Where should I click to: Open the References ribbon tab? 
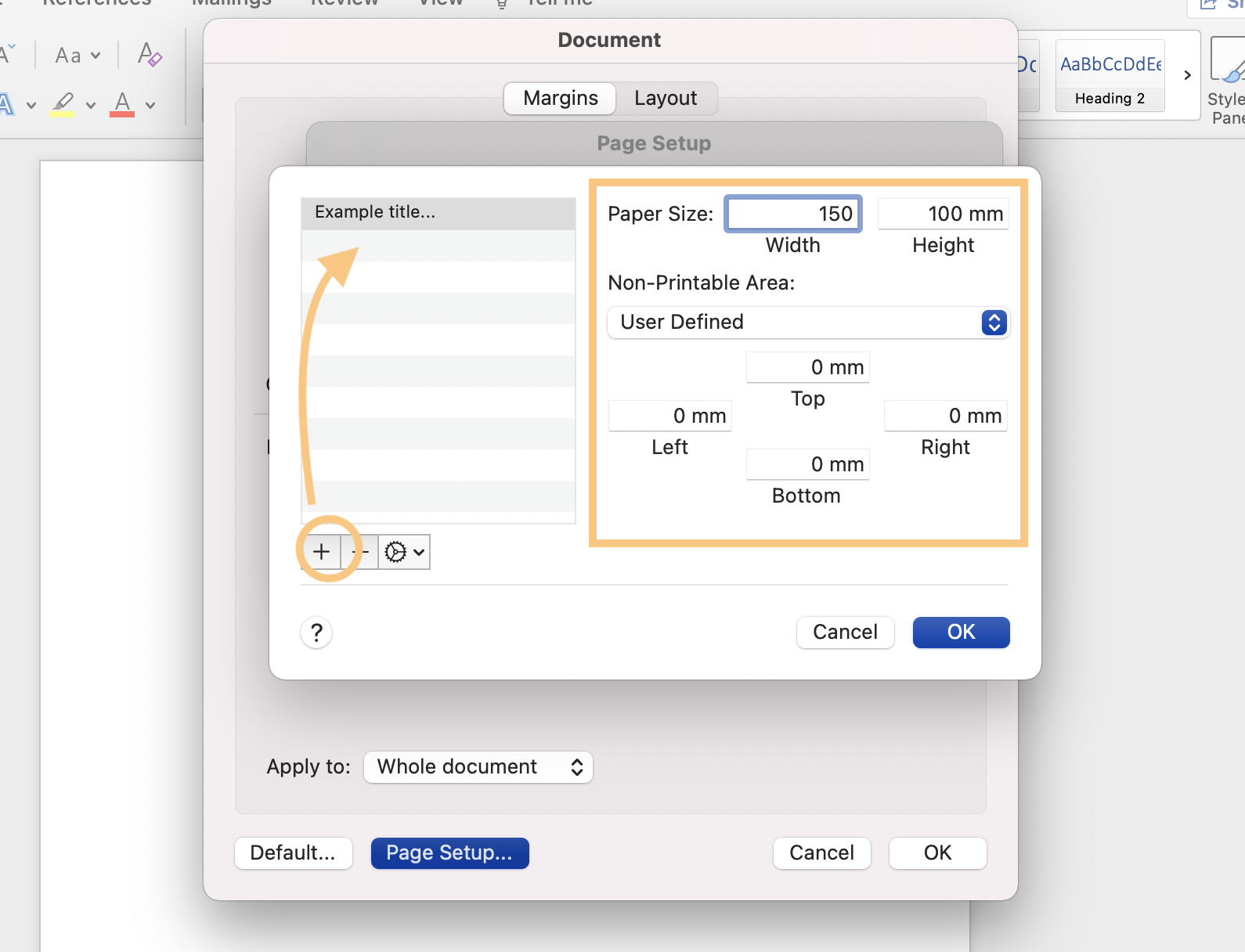(97, 3)
